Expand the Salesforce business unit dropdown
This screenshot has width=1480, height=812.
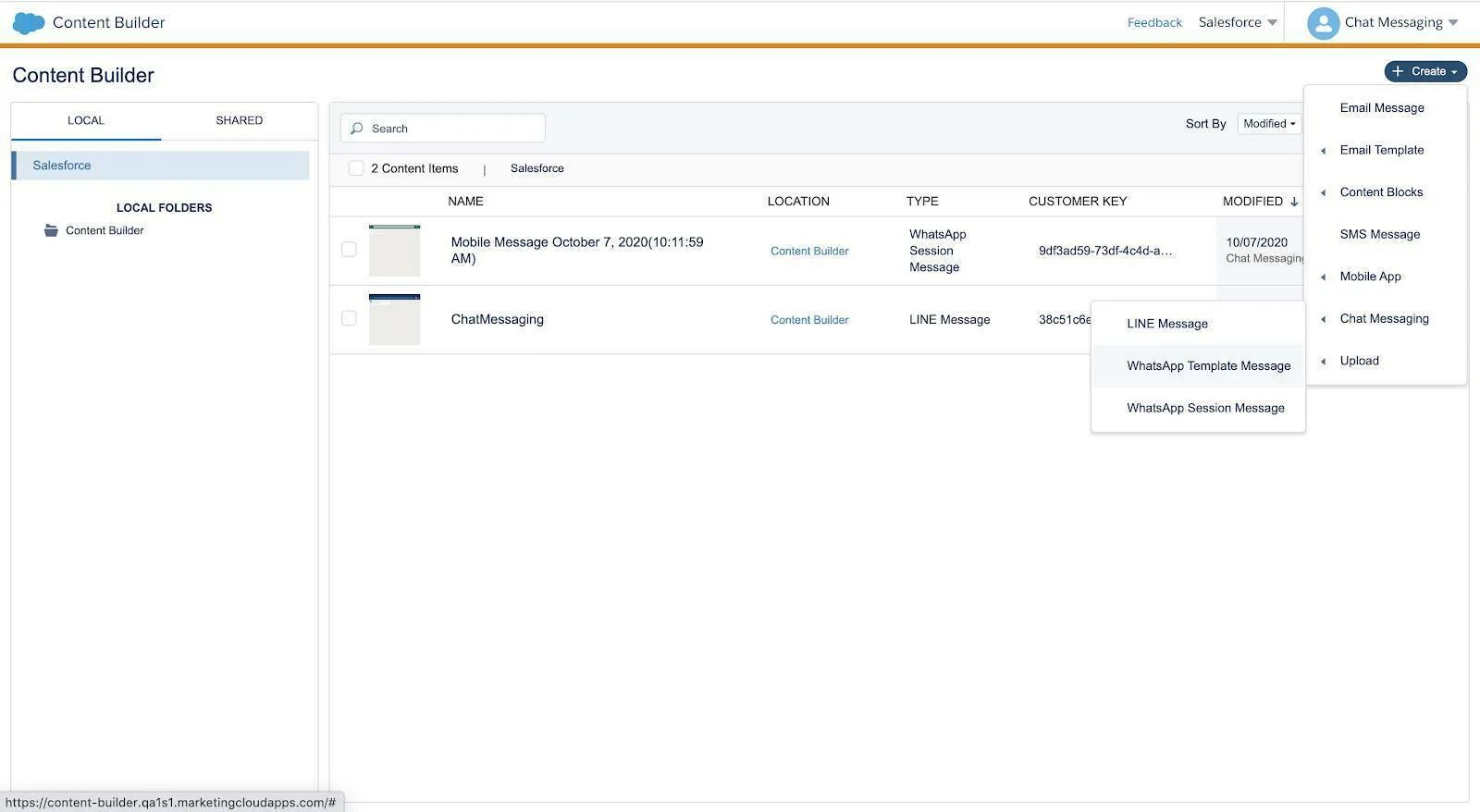[1238, 22]
